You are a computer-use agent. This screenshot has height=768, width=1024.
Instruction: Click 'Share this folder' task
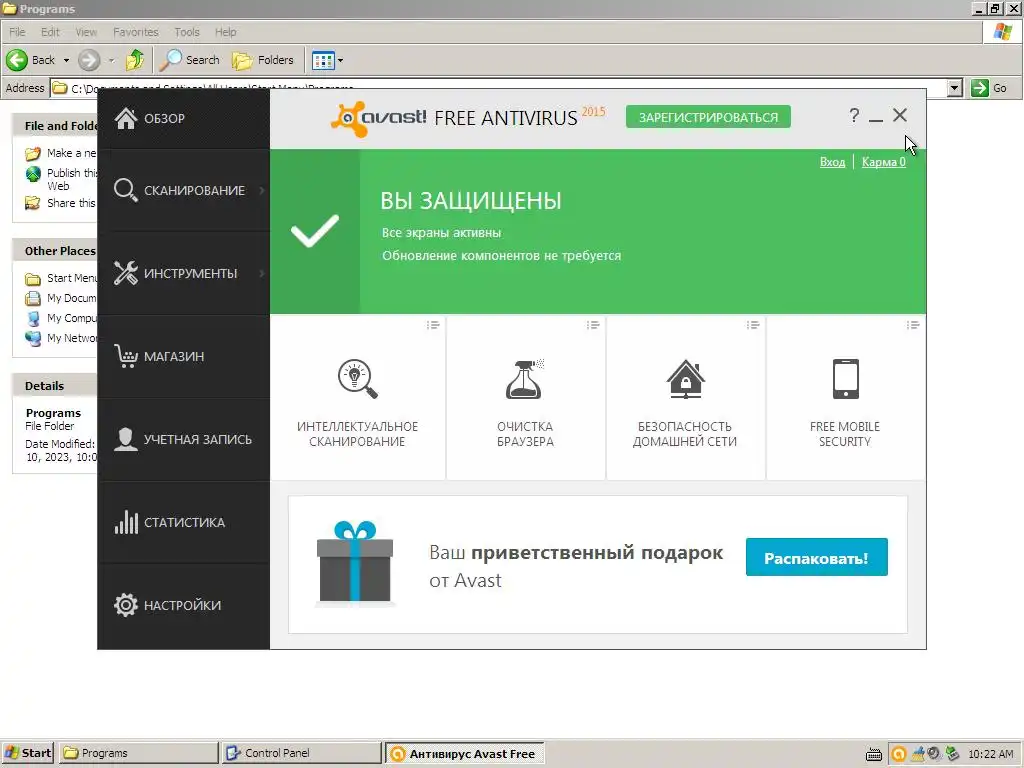point(61,203)
